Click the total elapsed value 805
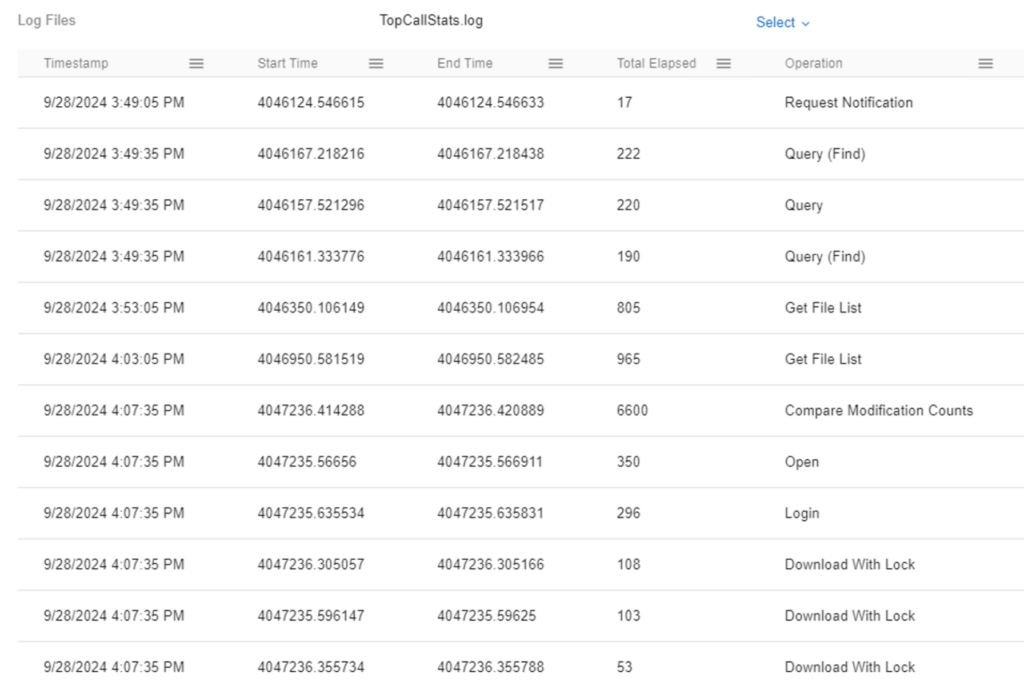1024x690 pixels. click(x=628, y=308)
